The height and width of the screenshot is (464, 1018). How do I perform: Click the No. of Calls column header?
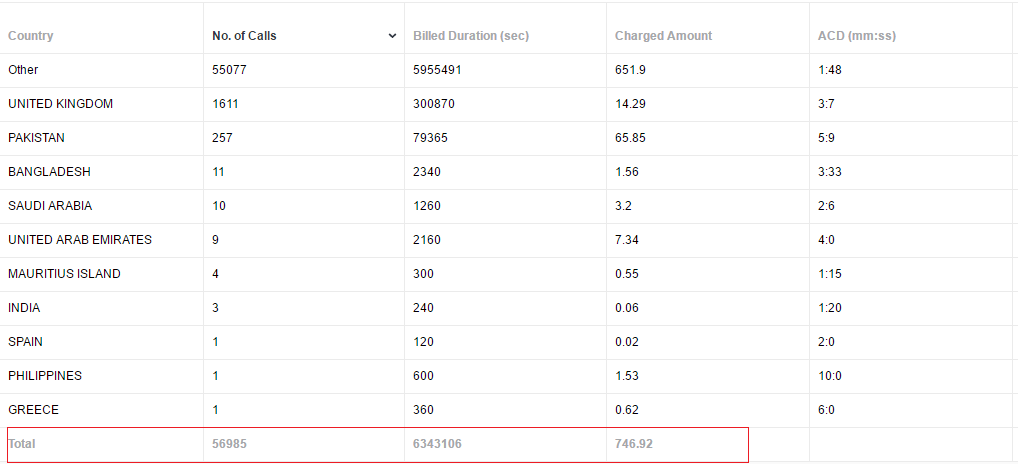click(244, 36)
